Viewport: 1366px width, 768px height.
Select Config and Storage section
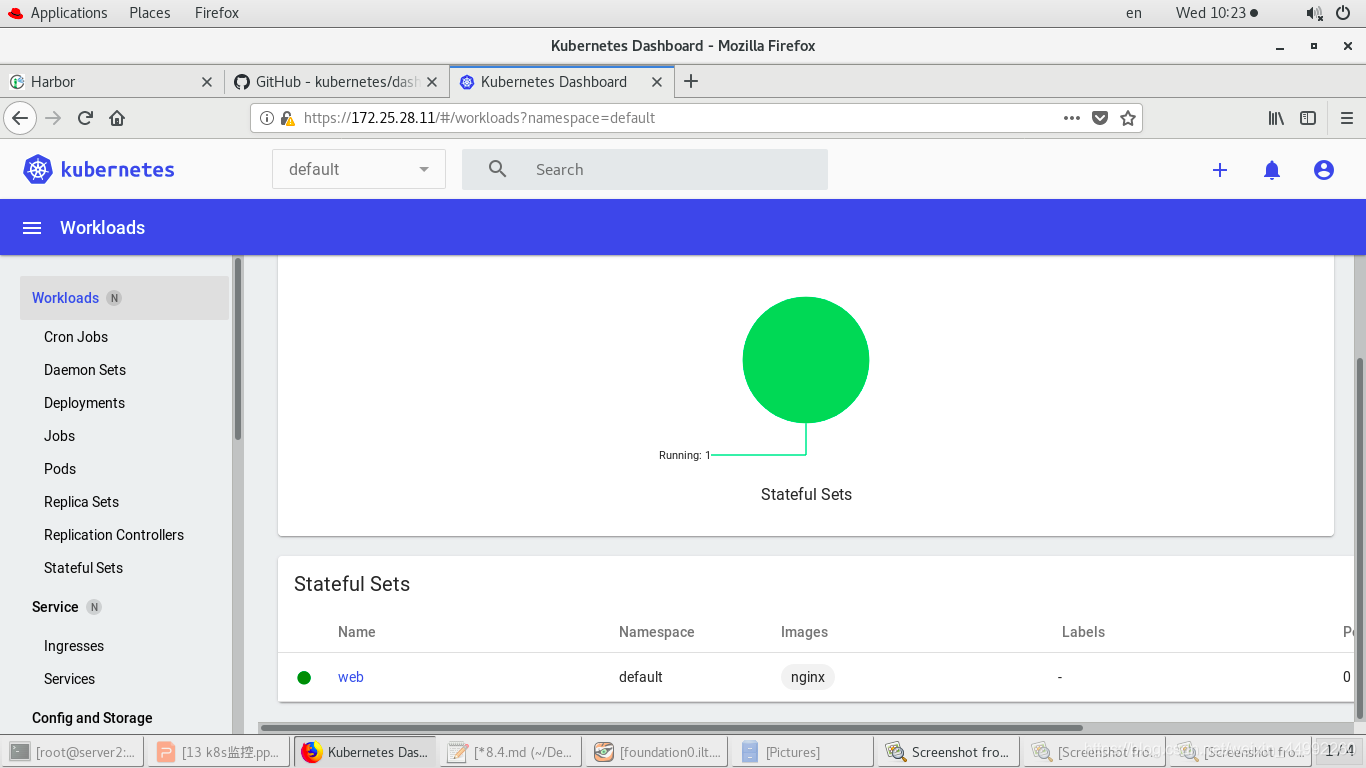coord(92,718)
